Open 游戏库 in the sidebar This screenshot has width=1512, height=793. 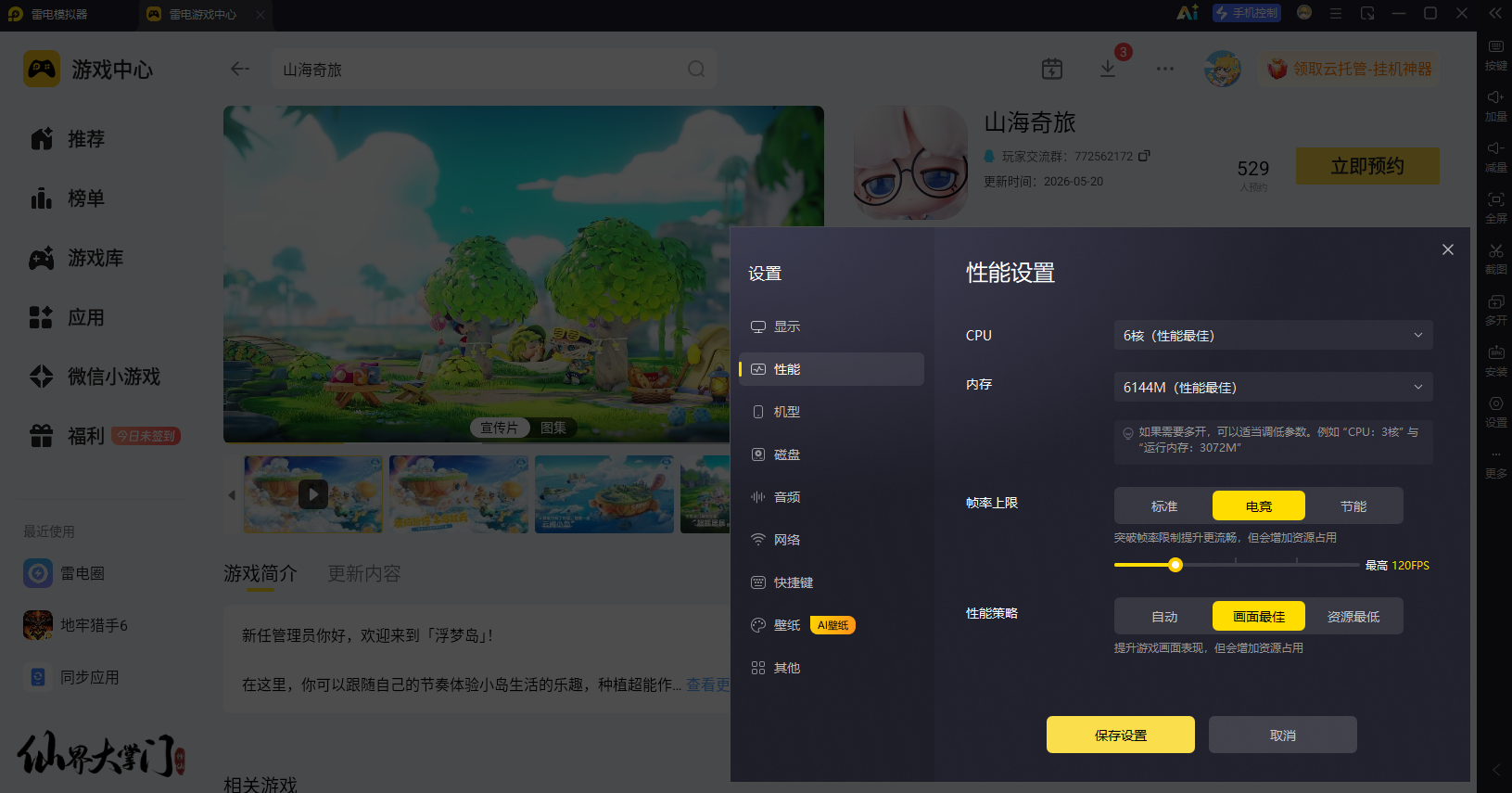[76, 258]
